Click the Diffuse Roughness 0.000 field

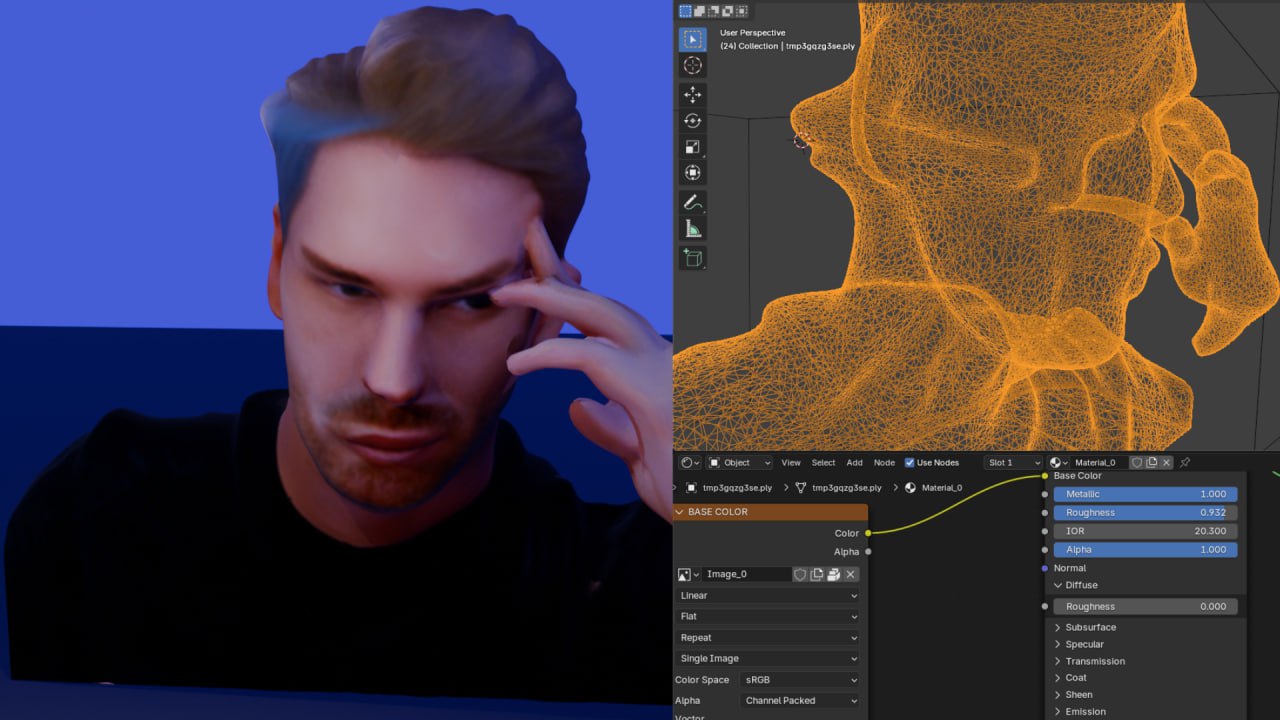[1146, 607]
